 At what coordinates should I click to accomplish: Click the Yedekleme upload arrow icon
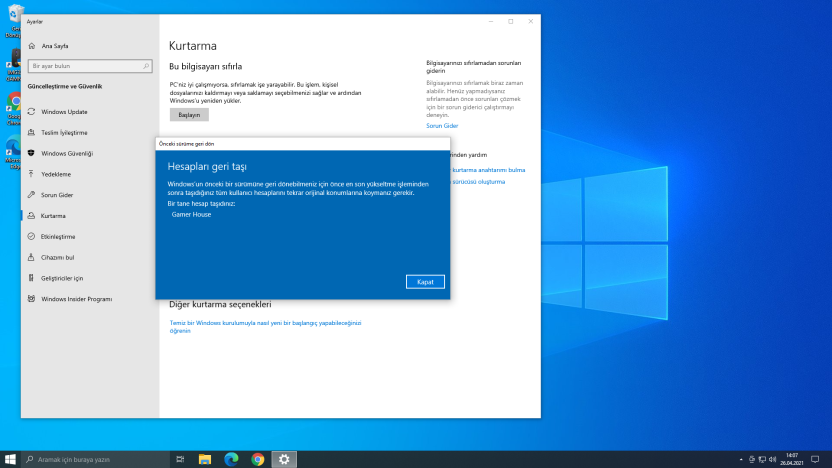tap(31, 174)
